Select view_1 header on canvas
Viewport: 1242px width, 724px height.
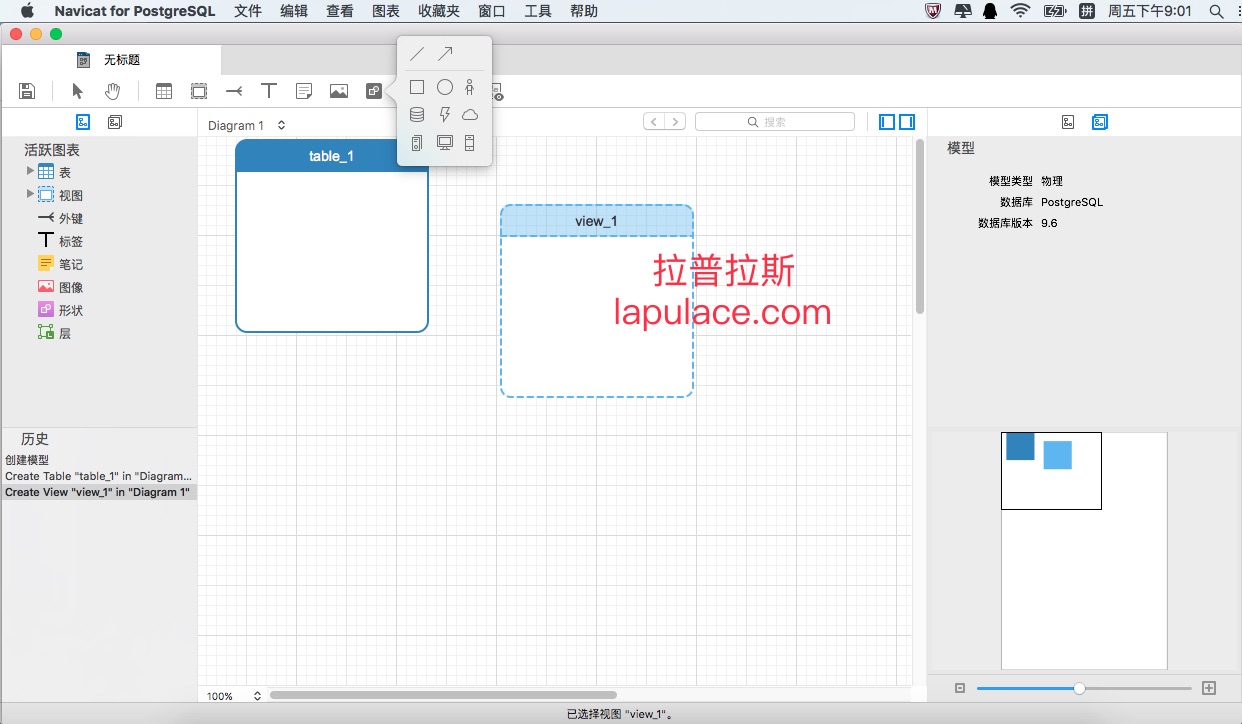tap(597, 221)
